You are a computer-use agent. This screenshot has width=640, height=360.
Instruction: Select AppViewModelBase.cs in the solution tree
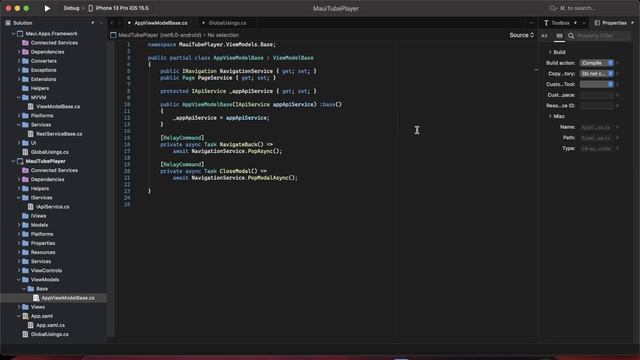68,298
